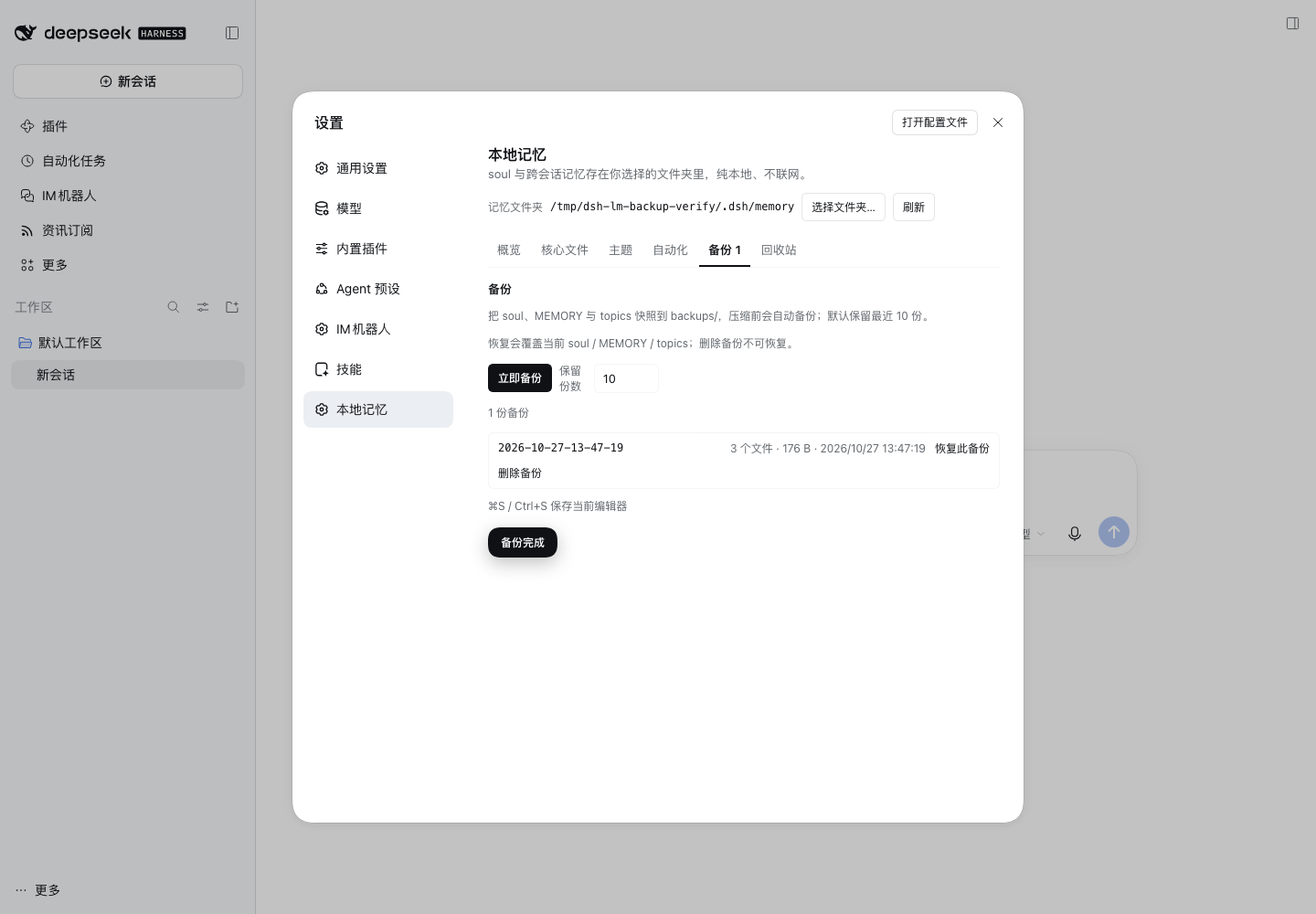Screen dimensions: 1316x914
Task: Open 技能 in the settings menu
Action: 378,369
